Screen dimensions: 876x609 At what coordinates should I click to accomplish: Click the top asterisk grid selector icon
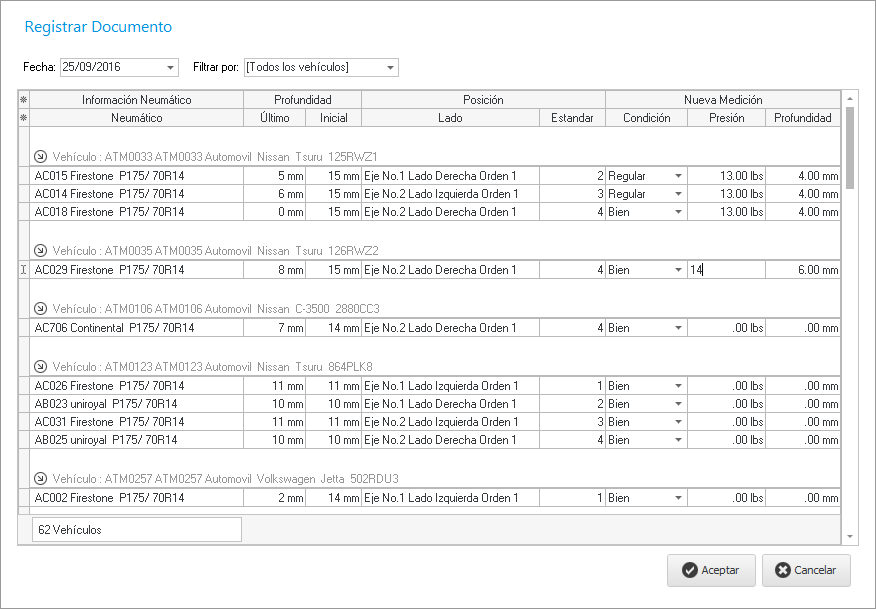pos(24,100)
